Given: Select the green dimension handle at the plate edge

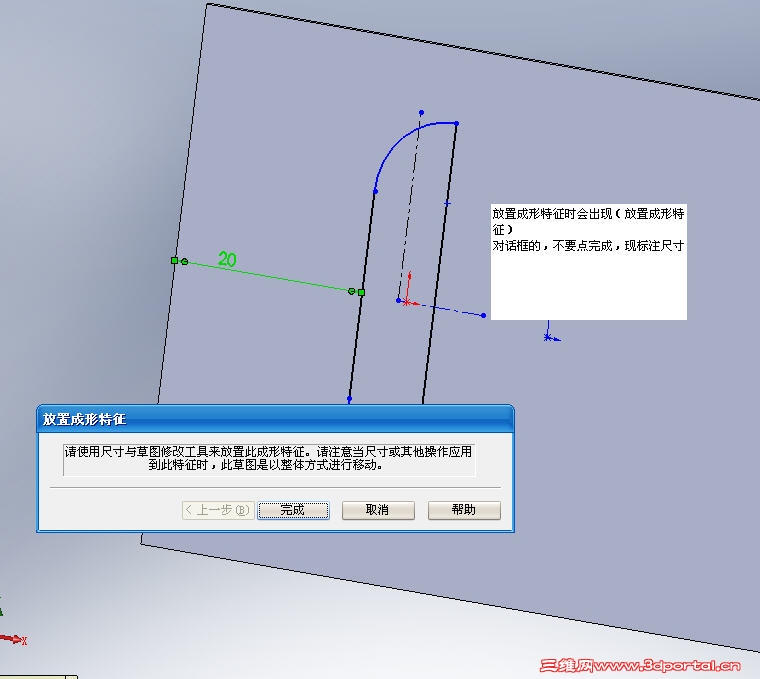Looking at the screenshot, I should click(174, 261).
